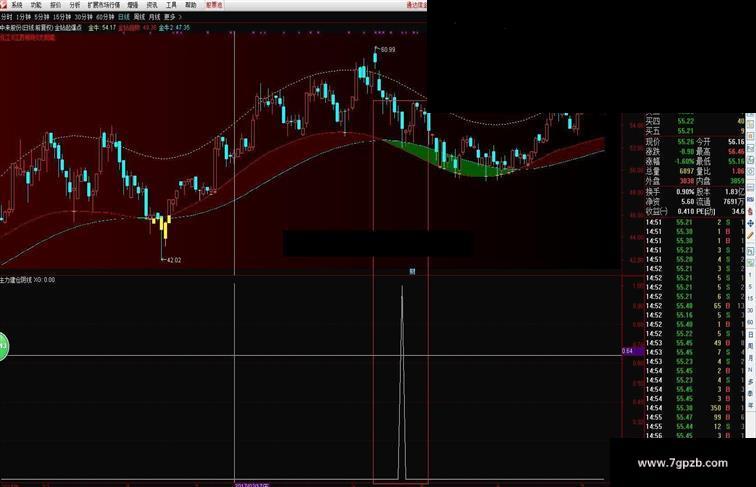Click the blue RSI indicator icon in sidebar

[751, 199]
